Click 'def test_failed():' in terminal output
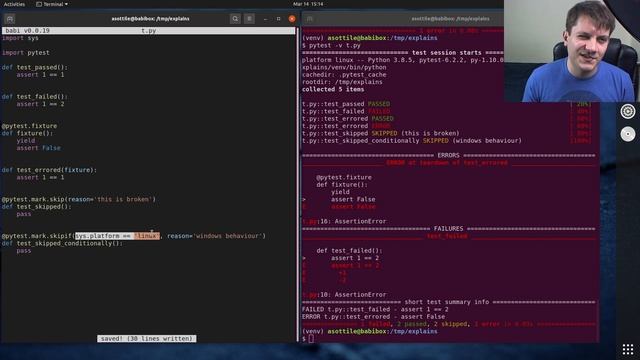 (x=349, y=251)
